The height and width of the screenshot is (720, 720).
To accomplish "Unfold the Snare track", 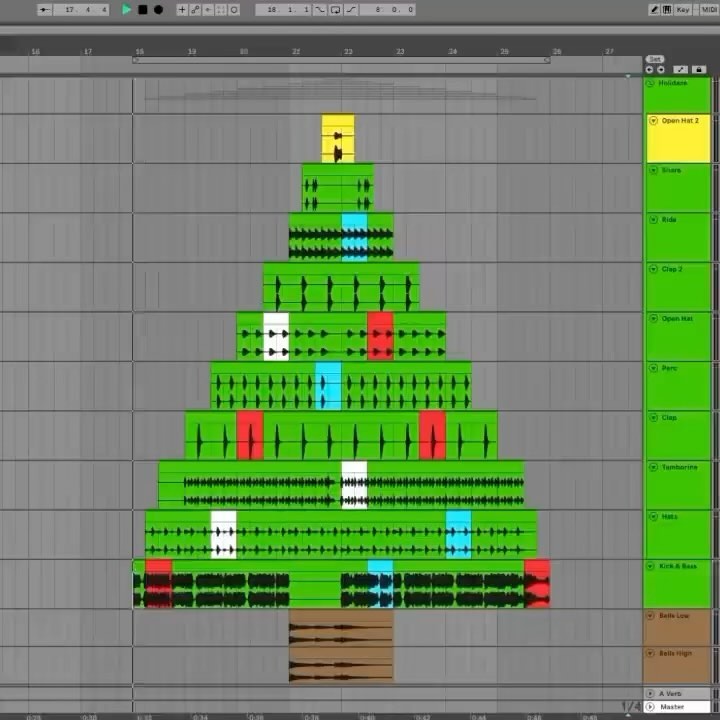I will point(651,170).
